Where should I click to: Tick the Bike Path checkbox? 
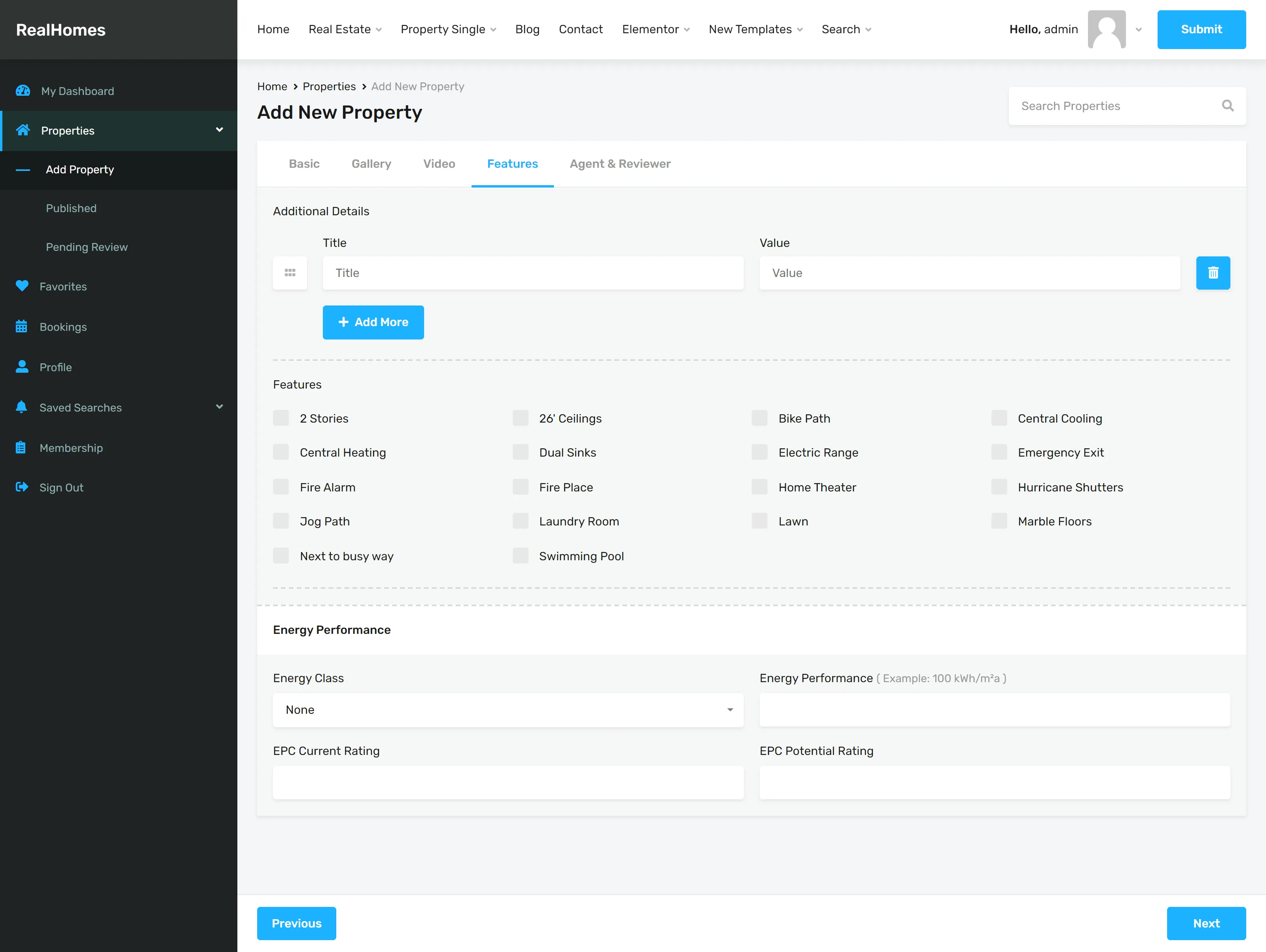pos(760,418)
